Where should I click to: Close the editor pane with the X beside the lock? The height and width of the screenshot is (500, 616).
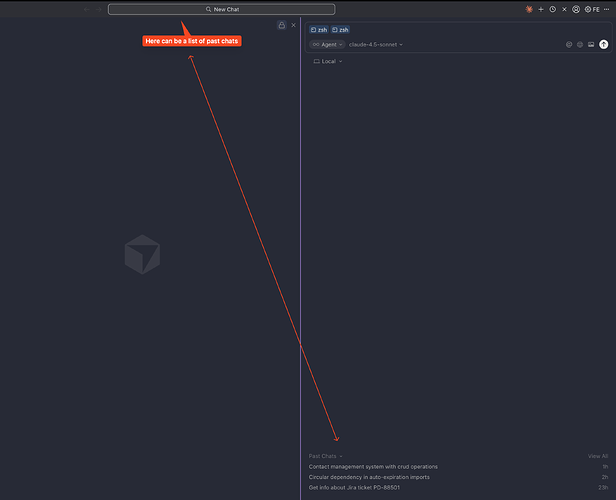point(293,25)
